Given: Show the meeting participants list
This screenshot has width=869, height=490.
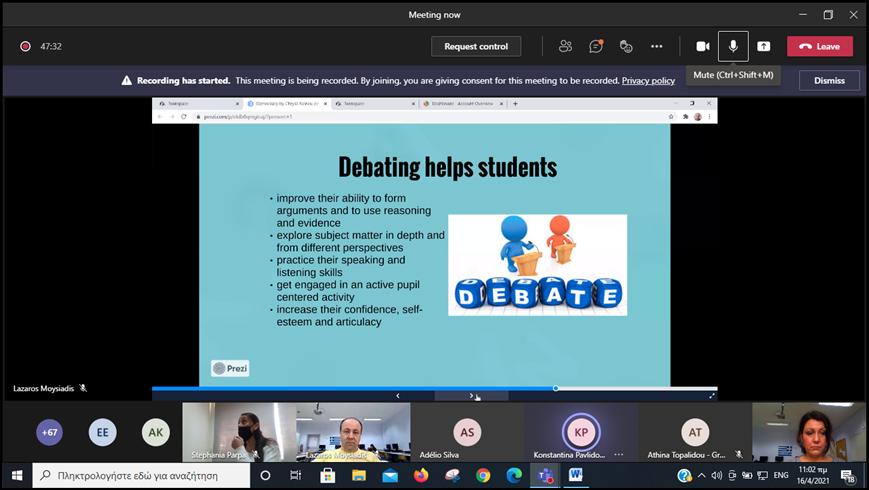Looking at the screenshot, I should click(x=565, y=47).
